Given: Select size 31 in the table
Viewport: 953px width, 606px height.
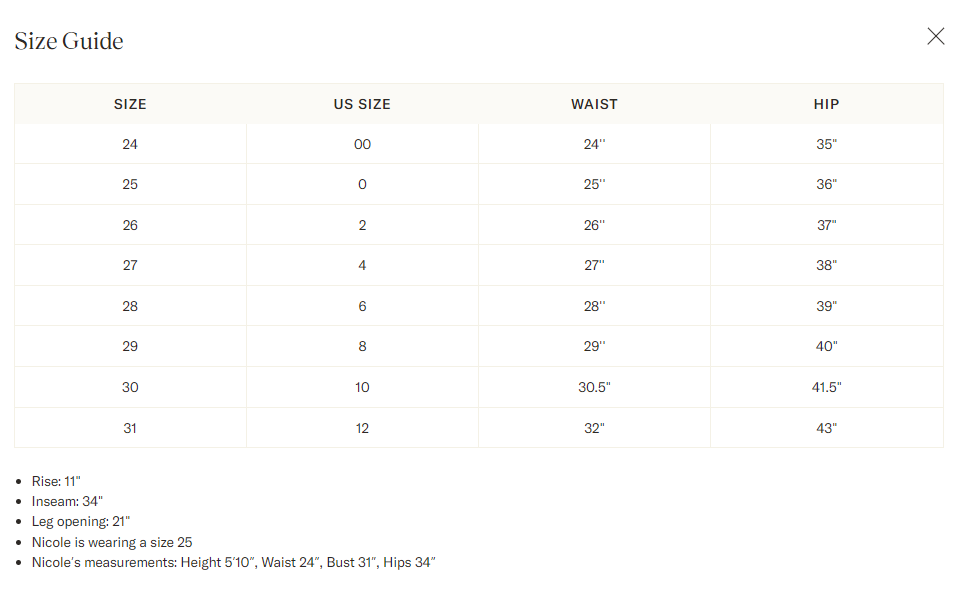Looking at the screenshot, I should (130, 428).
